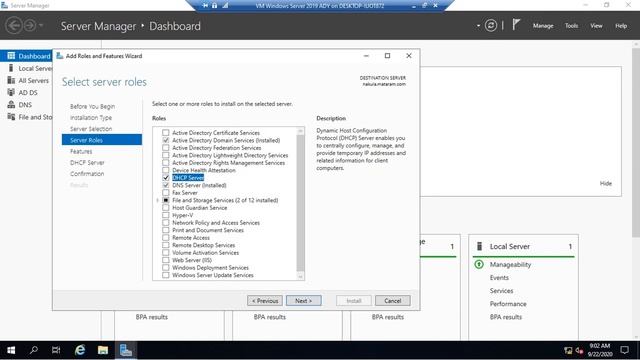Viewport: 640px width, 360px height.
Task: Click the Manageability status icon of Local Server
Action: tap(479, 264)
